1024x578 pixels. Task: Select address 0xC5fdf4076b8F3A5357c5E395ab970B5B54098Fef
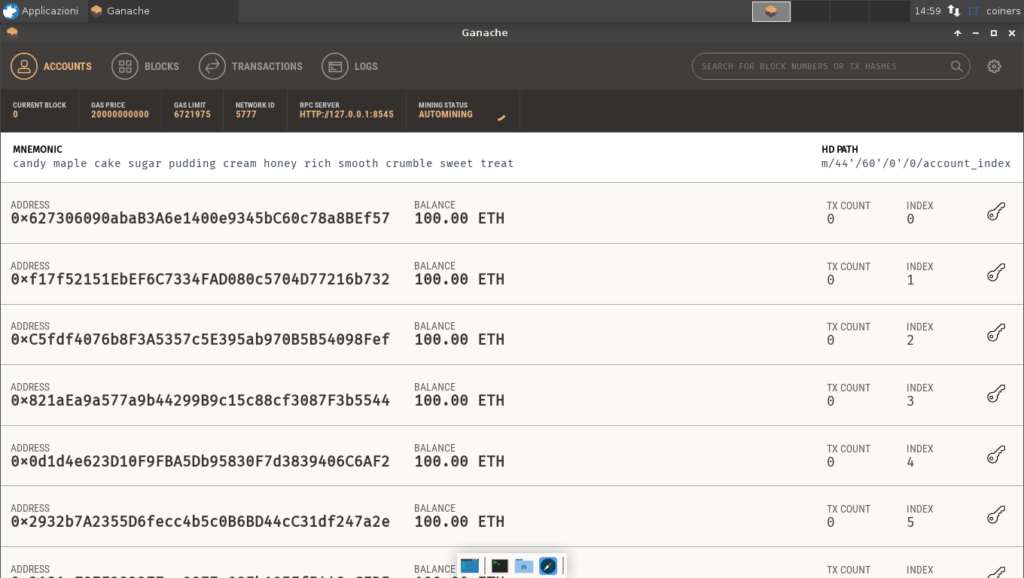click(x=200, y=340)
